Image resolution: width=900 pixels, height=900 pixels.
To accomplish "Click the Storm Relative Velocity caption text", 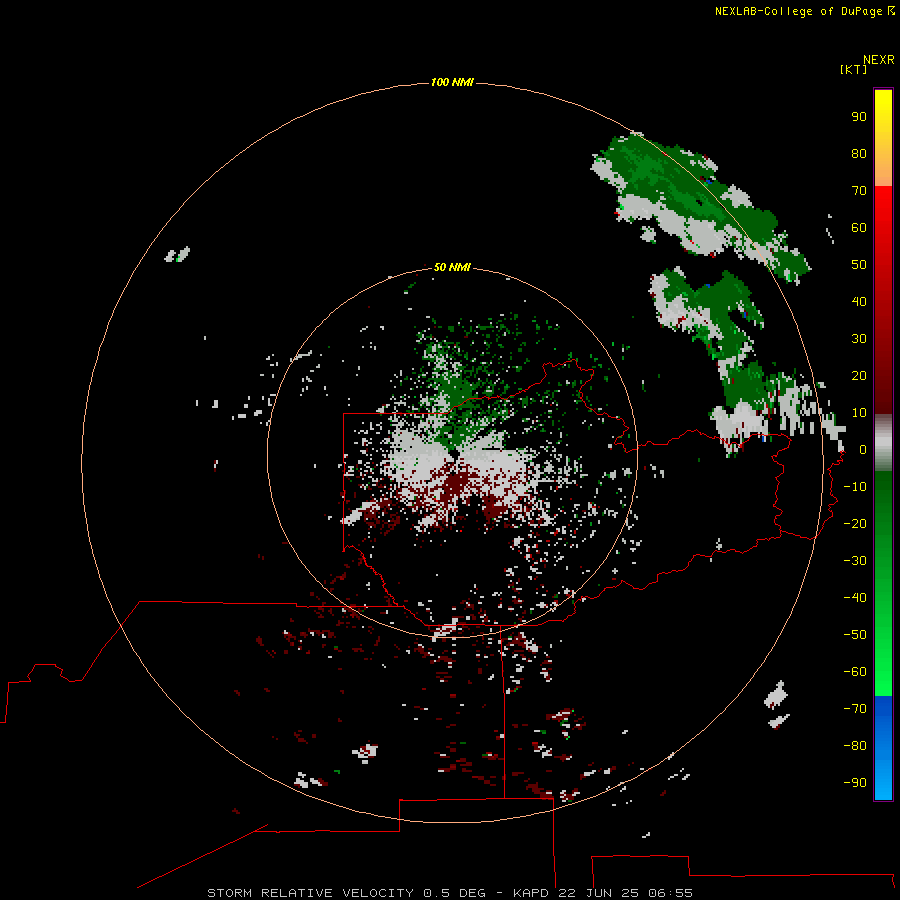I will (449, 893).
